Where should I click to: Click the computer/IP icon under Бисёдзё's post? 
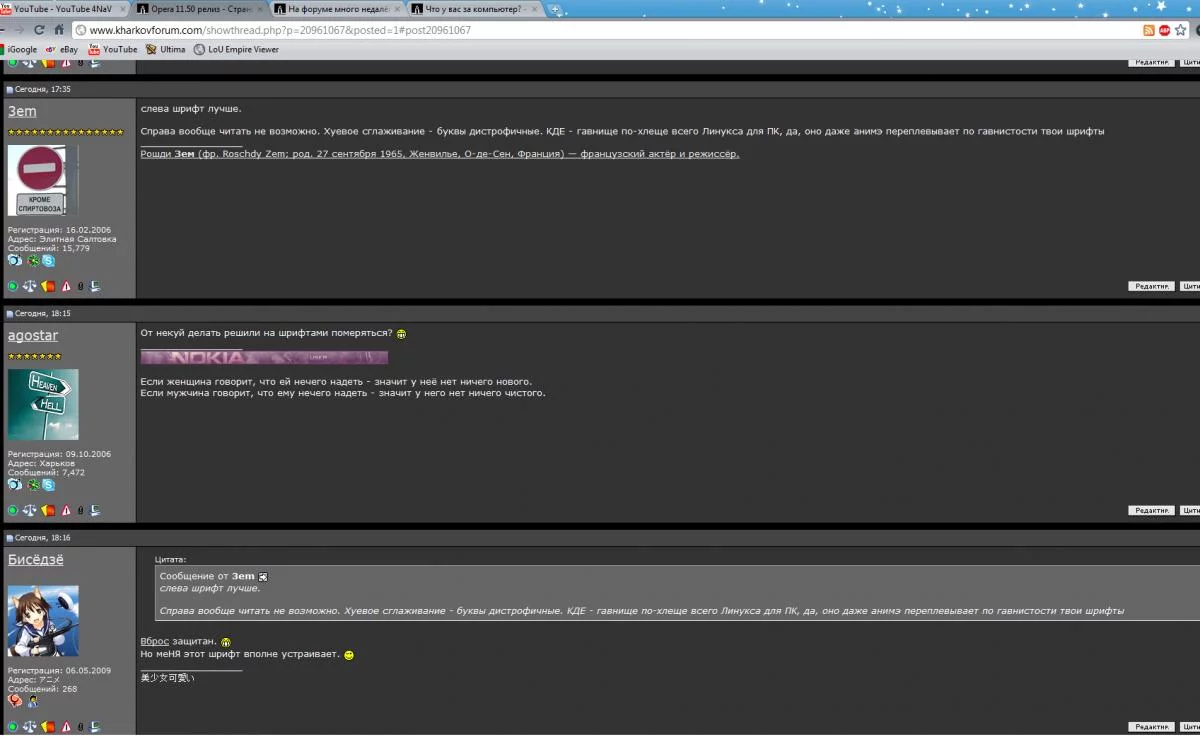click(94, 726)
